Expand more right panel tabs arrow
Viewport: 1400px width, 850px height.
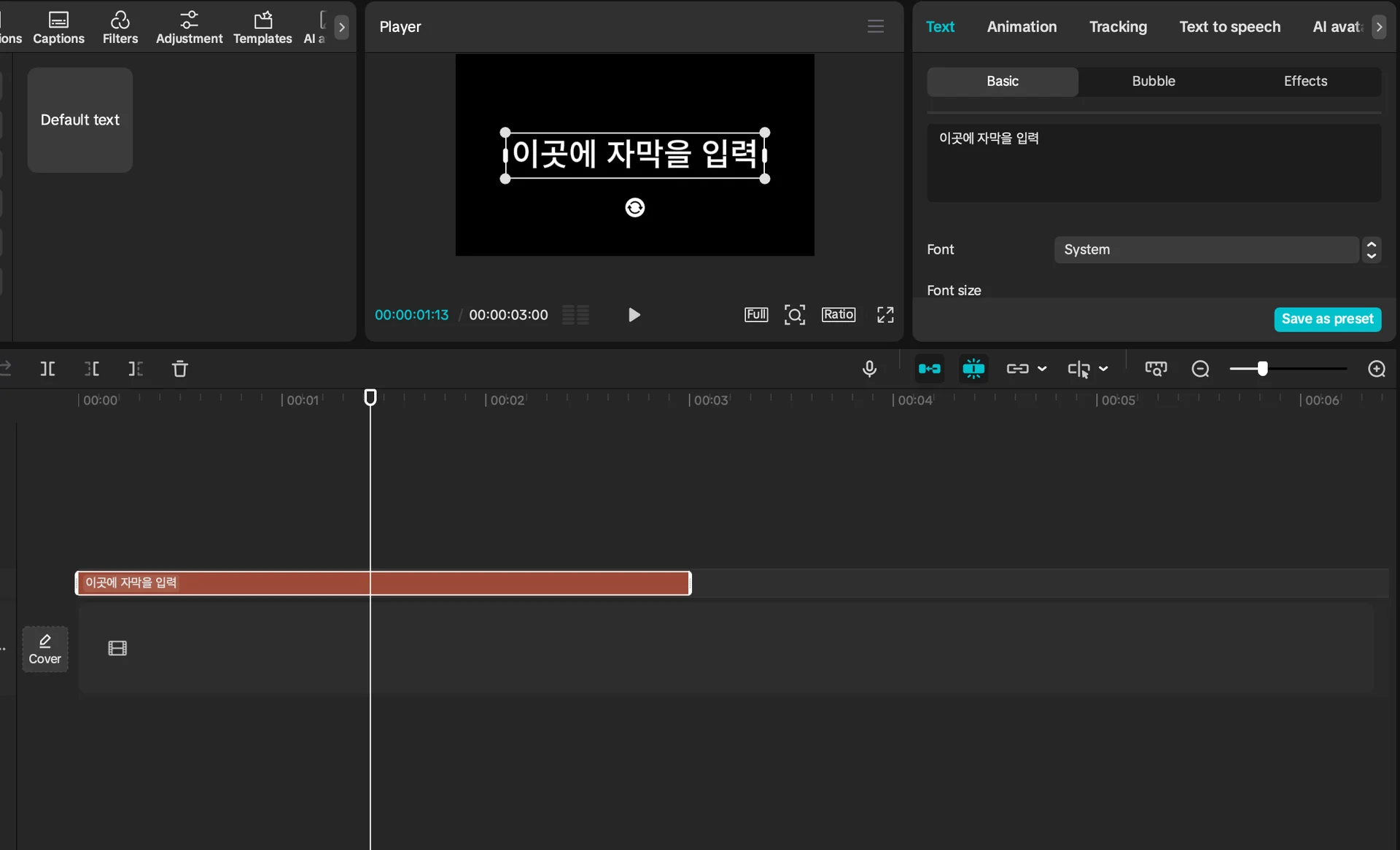[x=1379, y=27]
